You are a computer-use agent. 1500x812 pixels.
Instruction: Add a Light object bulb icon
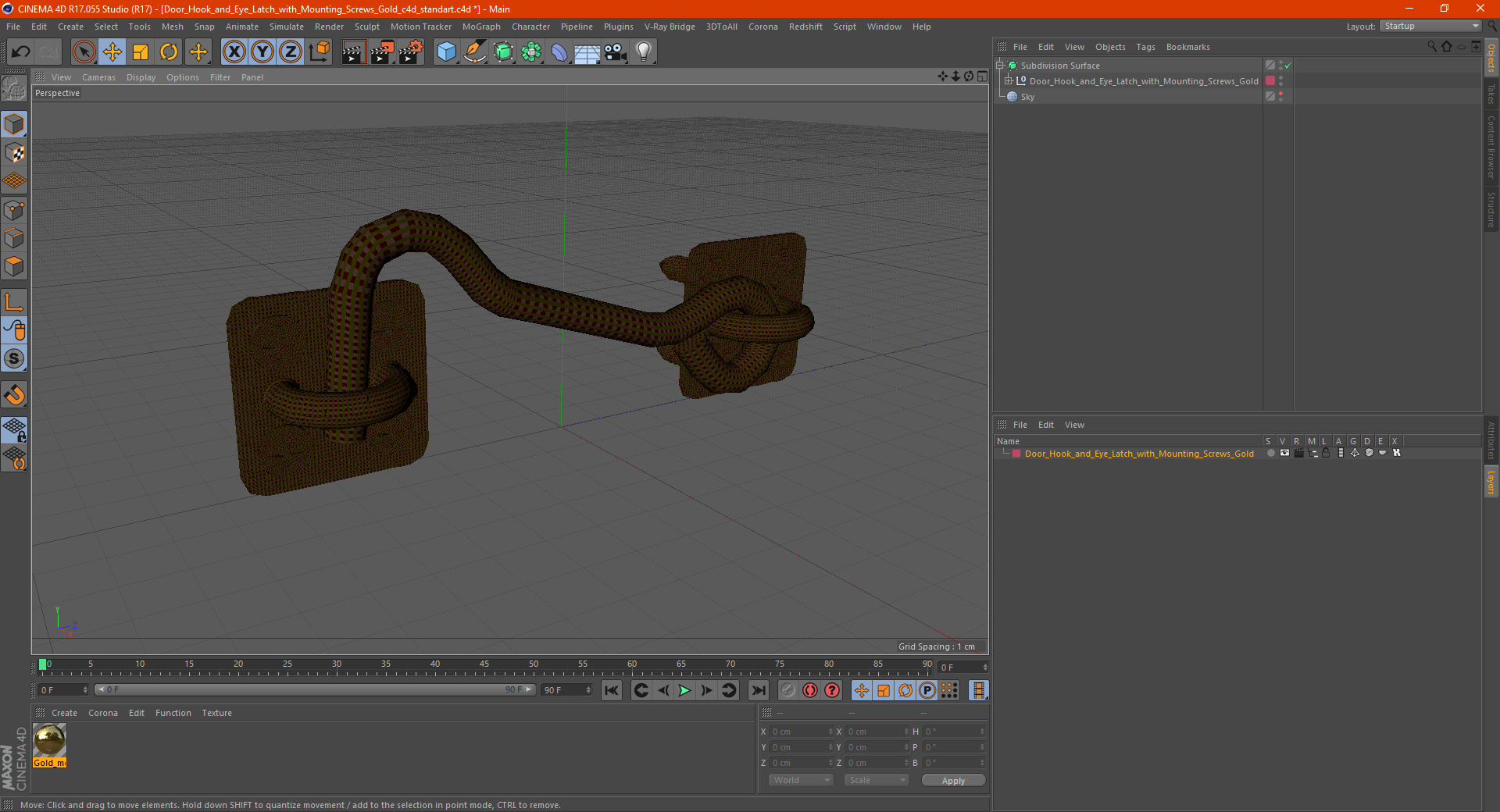[x=644, y=52]
